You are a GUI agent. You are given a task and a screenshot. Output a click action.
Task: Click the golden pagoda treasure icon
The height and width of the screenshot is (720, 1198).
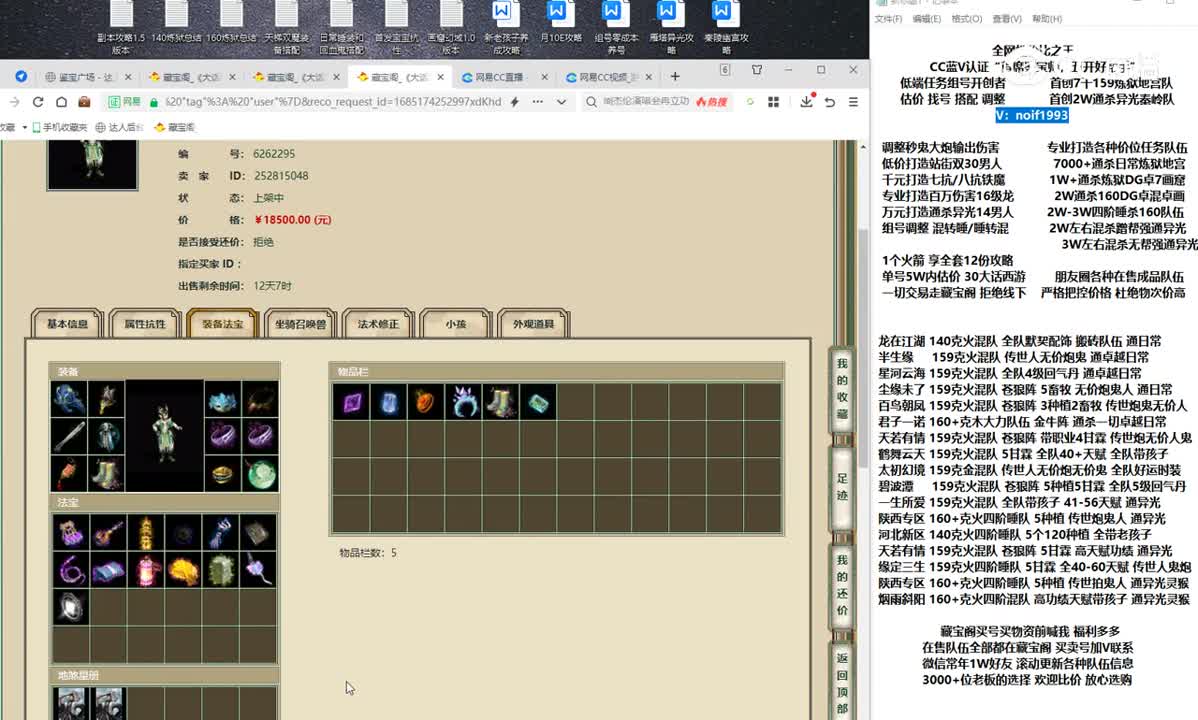(x=146, y=533)
